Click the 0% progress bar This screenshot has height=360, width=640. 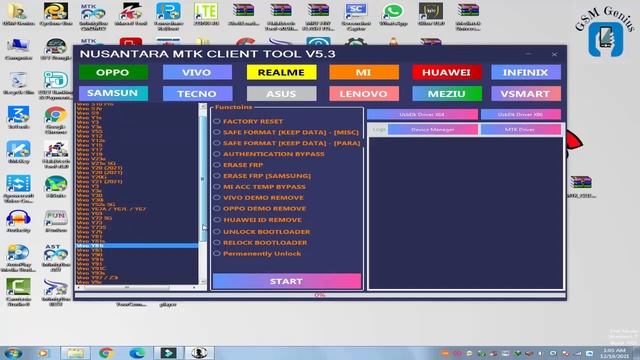[320, 295]
